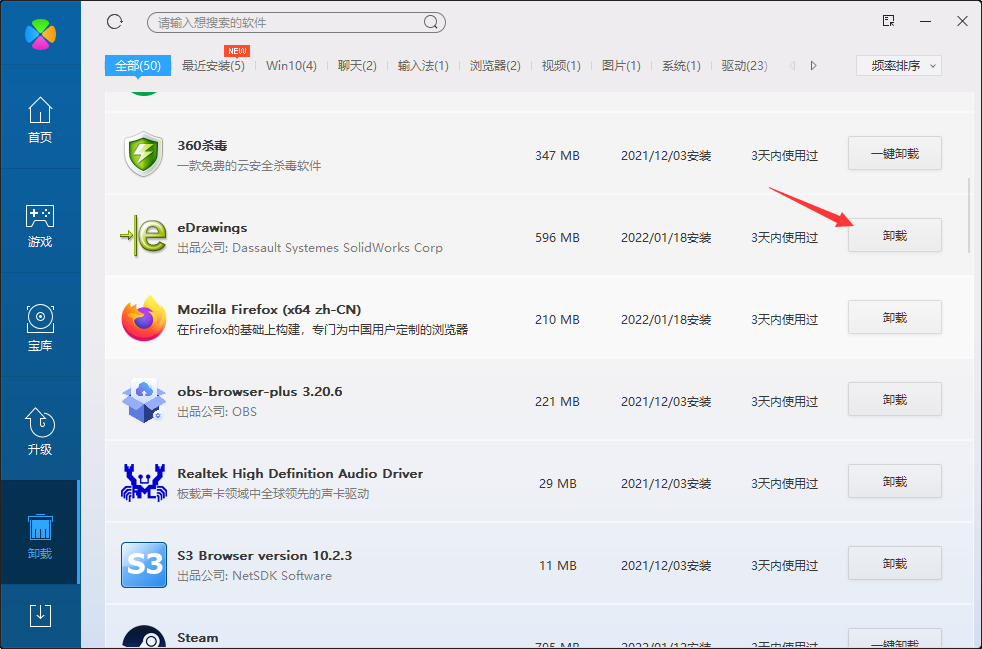The width and height of the screenshot is (982, 649).
Task: Click the 出品公司: OBS publisher text
Action: (217, 412)
